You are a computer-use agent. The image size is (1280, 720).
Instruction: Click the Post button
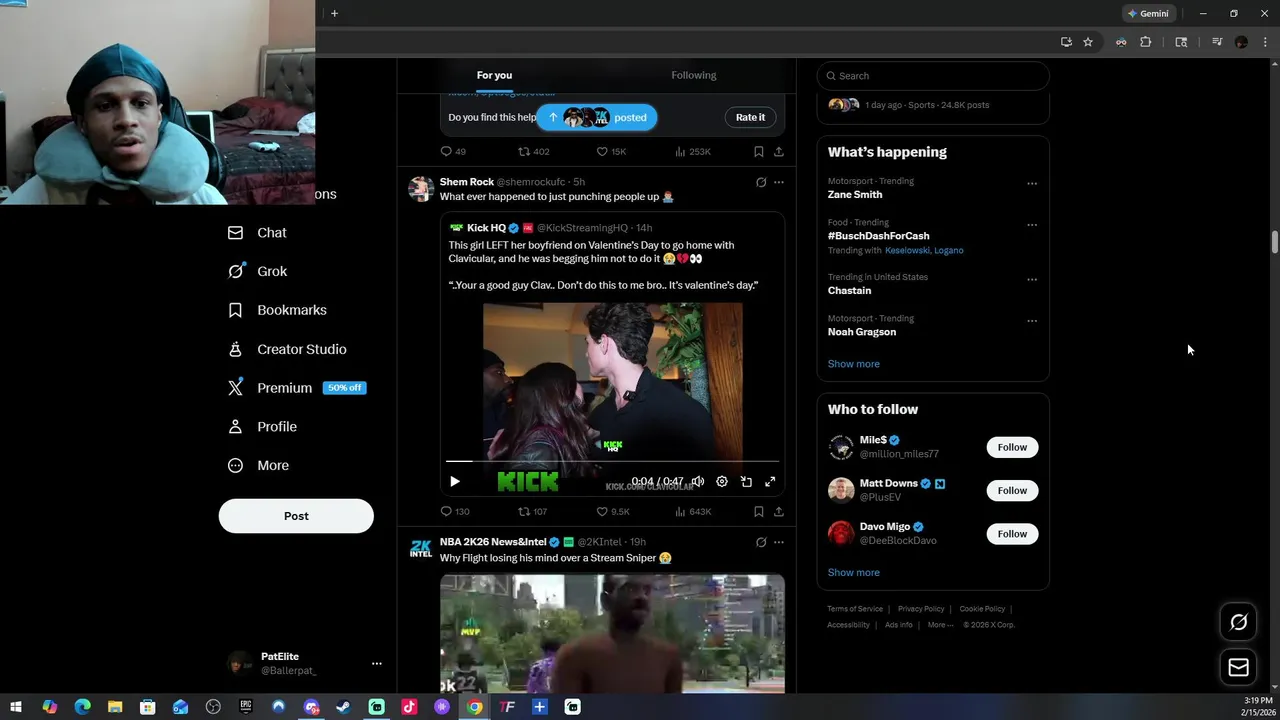pyautogui.click(x=296, y=516)
